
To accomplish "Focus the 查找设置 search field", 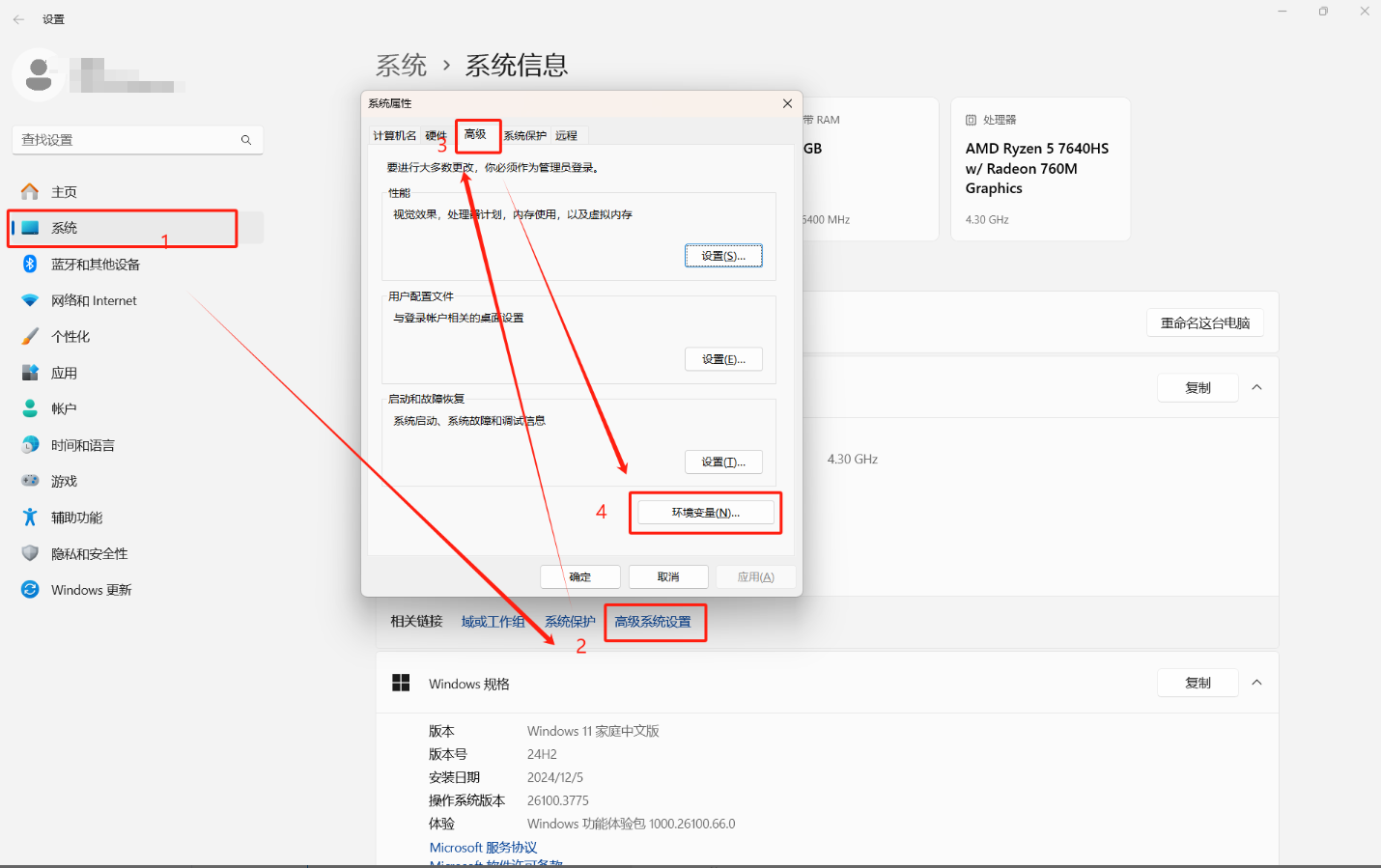I will pyautogui.click(x=137, y=140).
